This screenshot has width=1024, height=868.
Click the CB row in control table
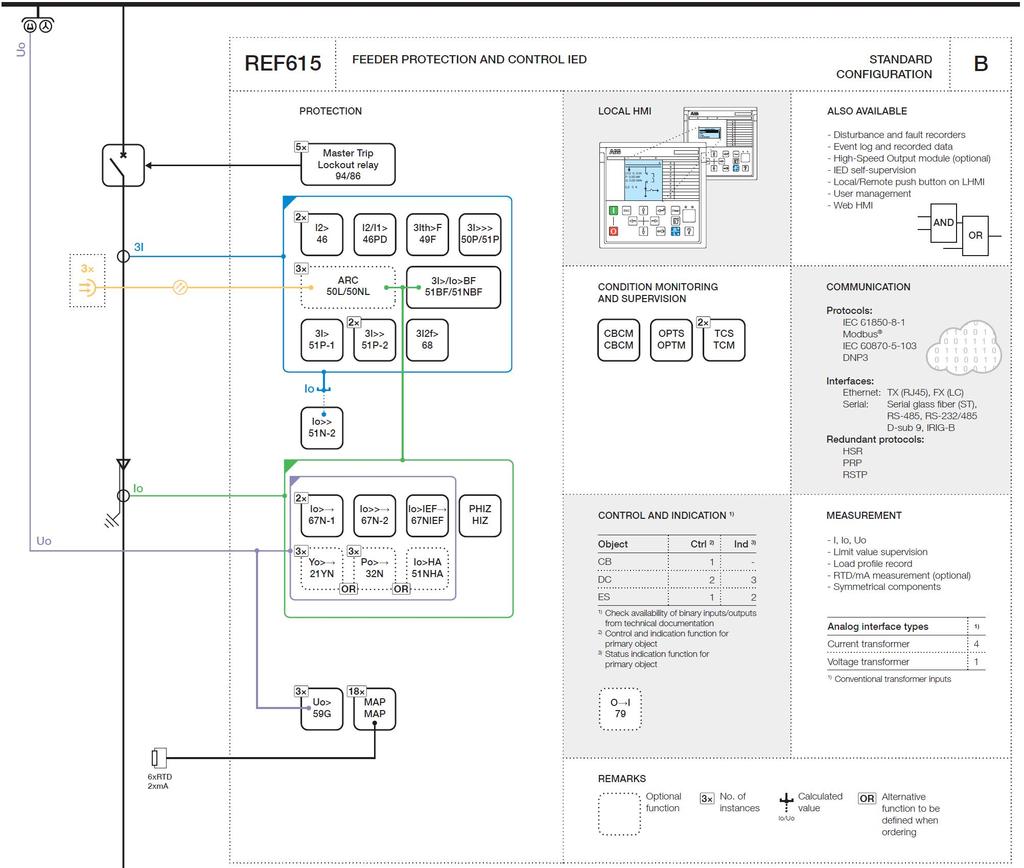[x=677, y=562]
